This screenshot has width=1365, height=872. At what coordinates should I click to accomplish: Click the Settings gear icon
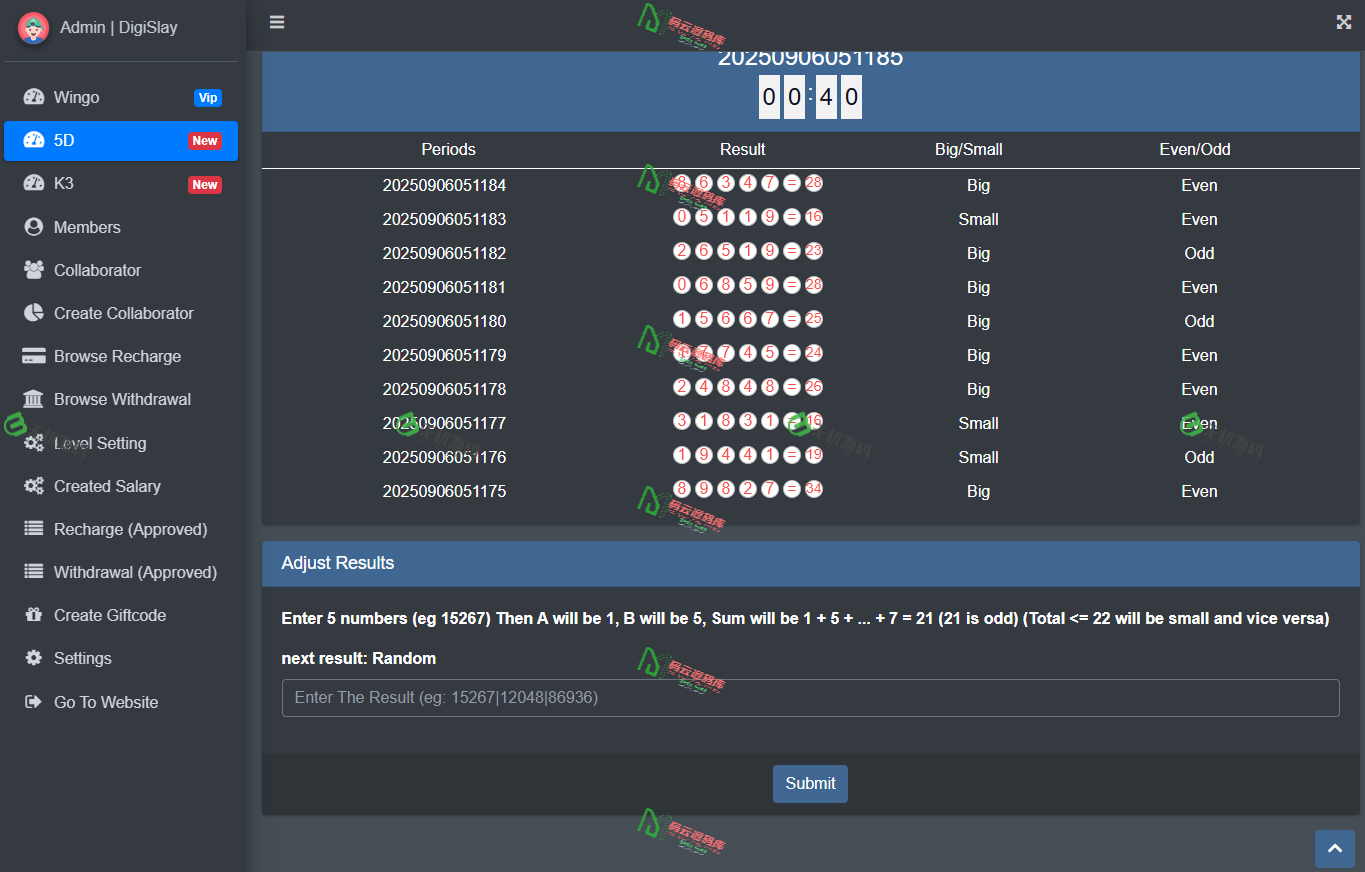(x=34, y=658)
